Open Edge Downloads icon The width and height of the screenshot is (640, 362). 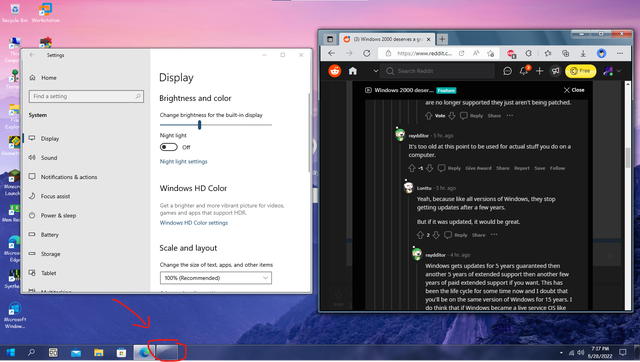pyautogui.click(x=583, y=53)
